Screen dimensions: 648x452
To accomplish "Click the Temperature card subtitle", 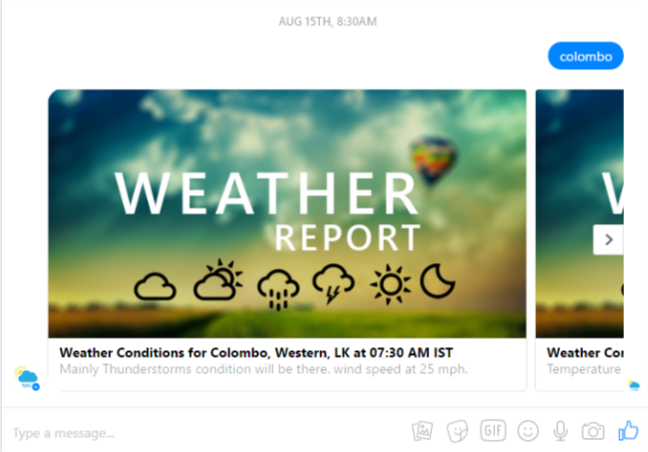I will coord(584,369).
